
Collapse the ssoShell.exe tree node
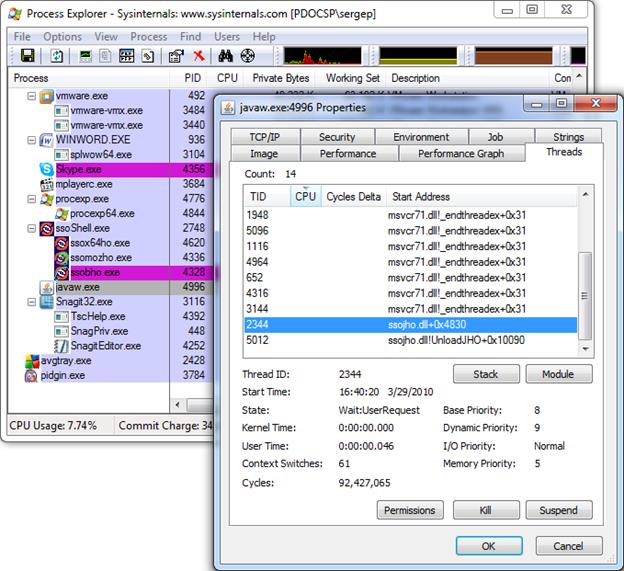pyautogui.click(x=31, y=228)
